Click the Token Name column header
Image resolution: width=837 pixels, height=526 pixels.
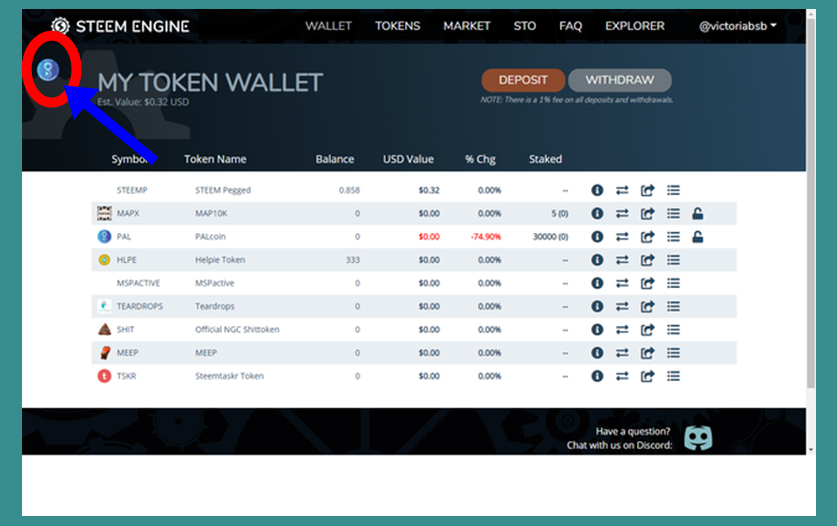point(215,159)
